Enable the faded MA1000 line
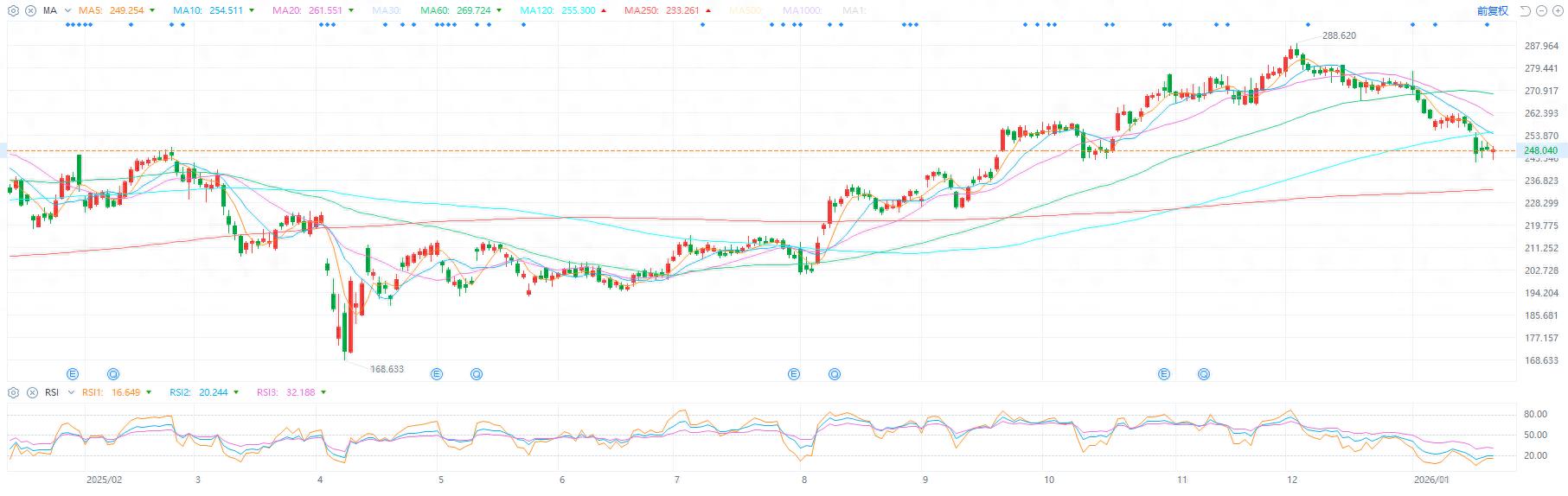 click(x=802, y=10)
